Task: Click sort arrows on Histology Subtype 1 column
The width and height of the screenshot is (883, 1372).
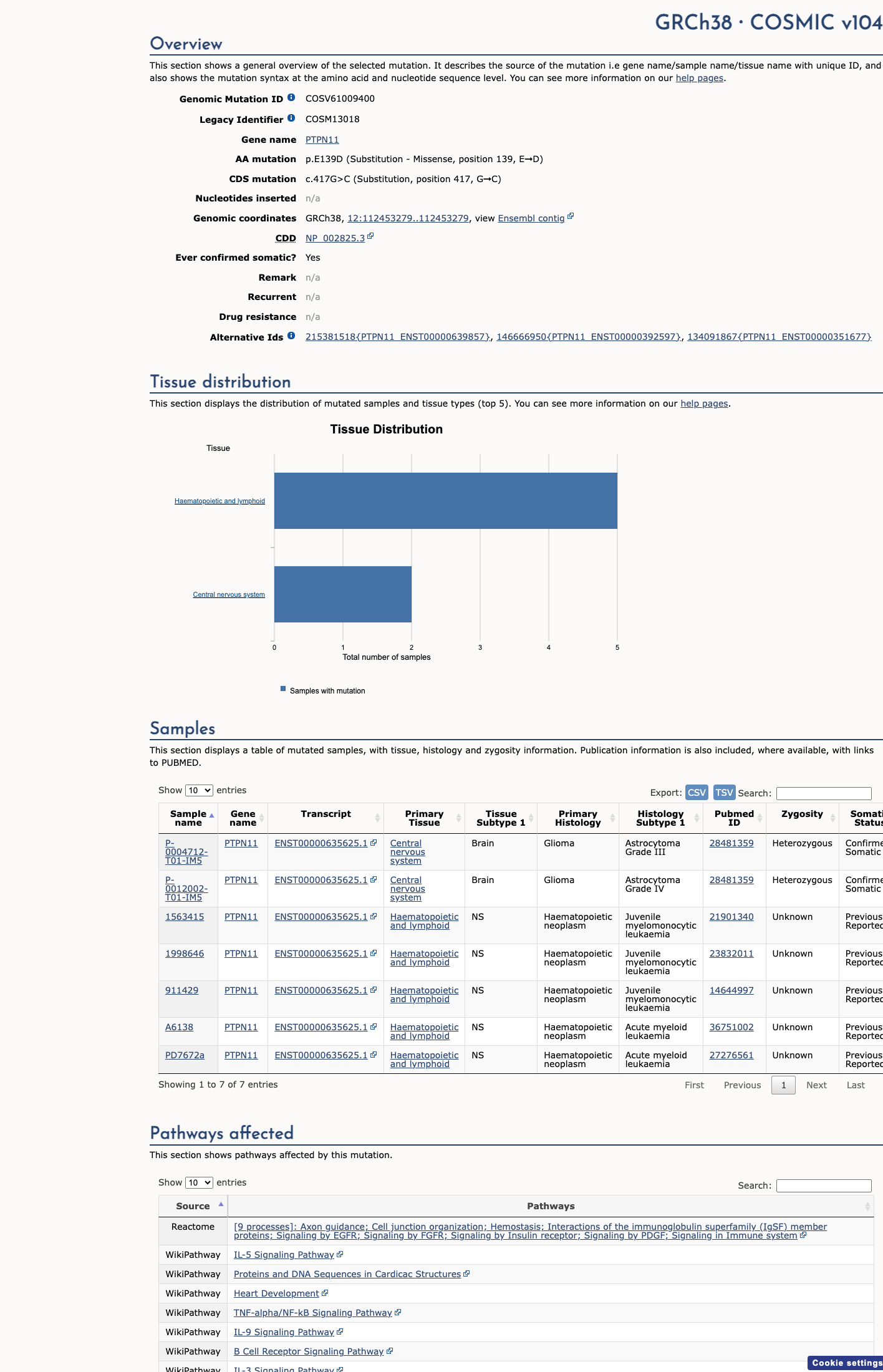Action: click(697, 818)
